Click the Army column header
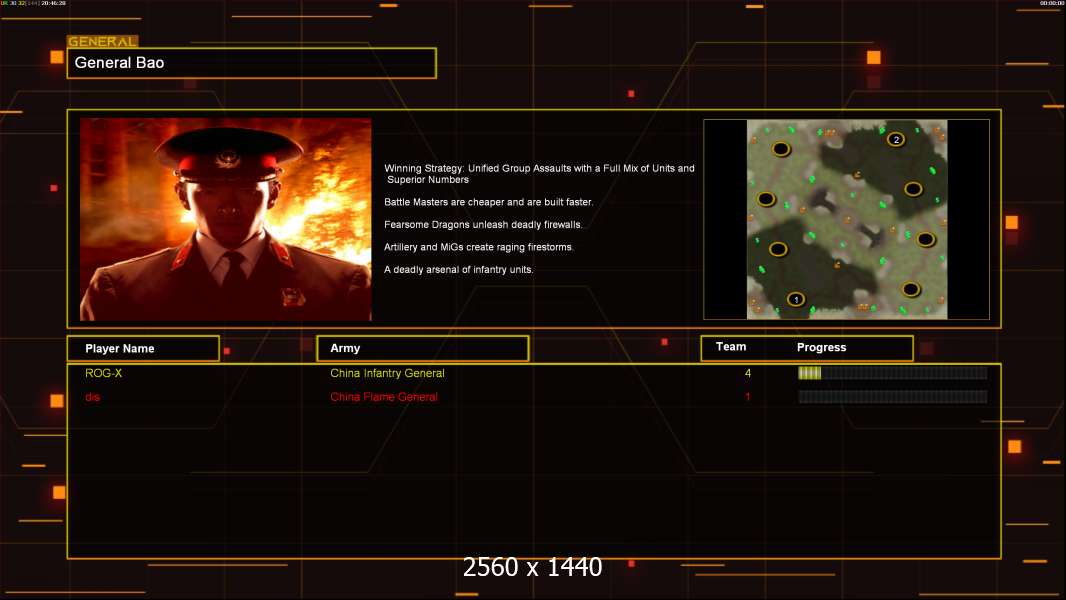This screenshot has width=1066, height=600. coord(422,348)
